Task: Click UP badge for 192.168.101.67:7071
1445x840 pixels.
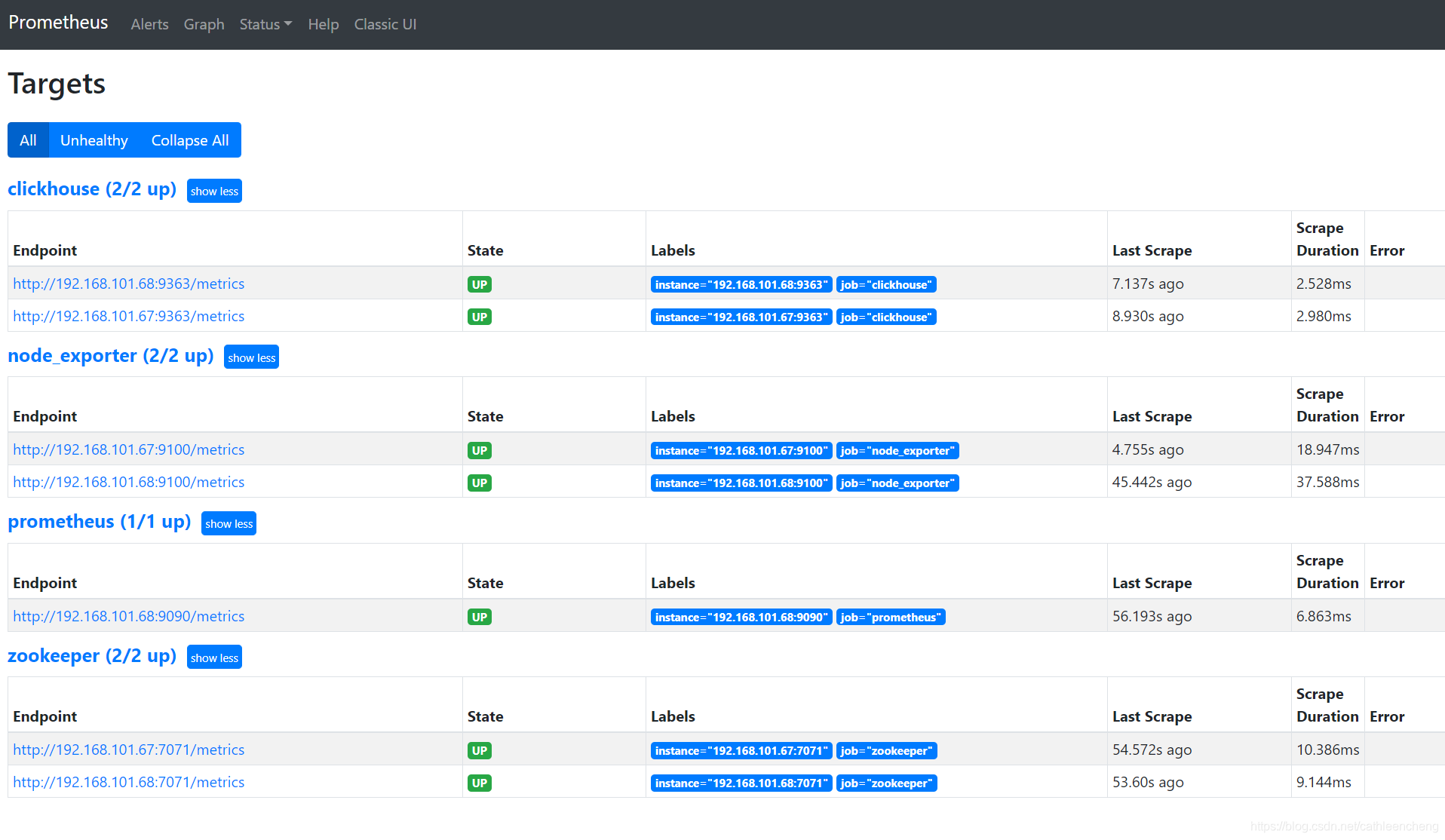Action: pyautogui.click(x=480, y=750)
